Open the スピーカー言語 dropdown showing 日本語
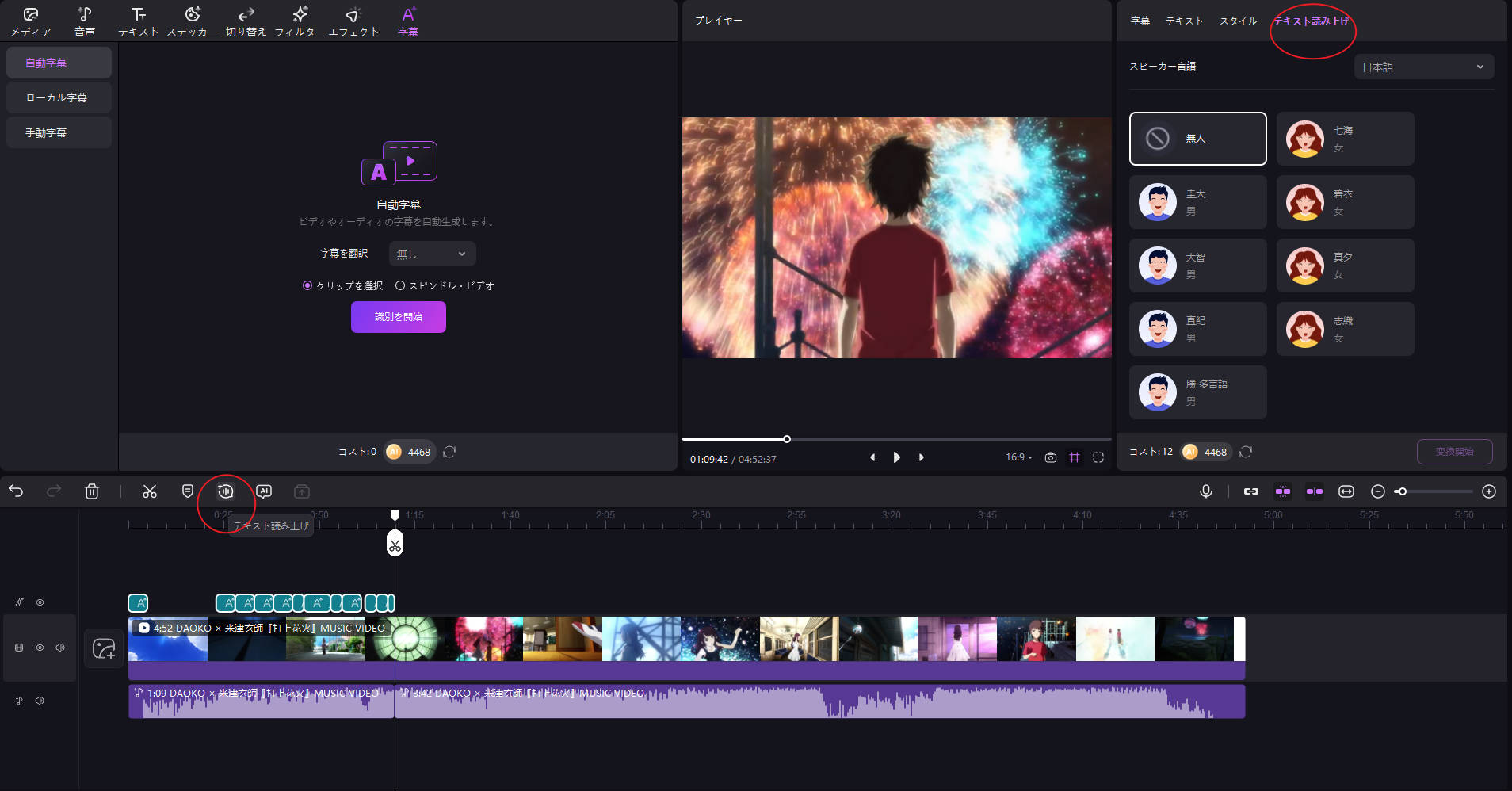Image resolution: width=1512 pixels, height=791 pixels. pyautogui.click(x=1423, y=67)
